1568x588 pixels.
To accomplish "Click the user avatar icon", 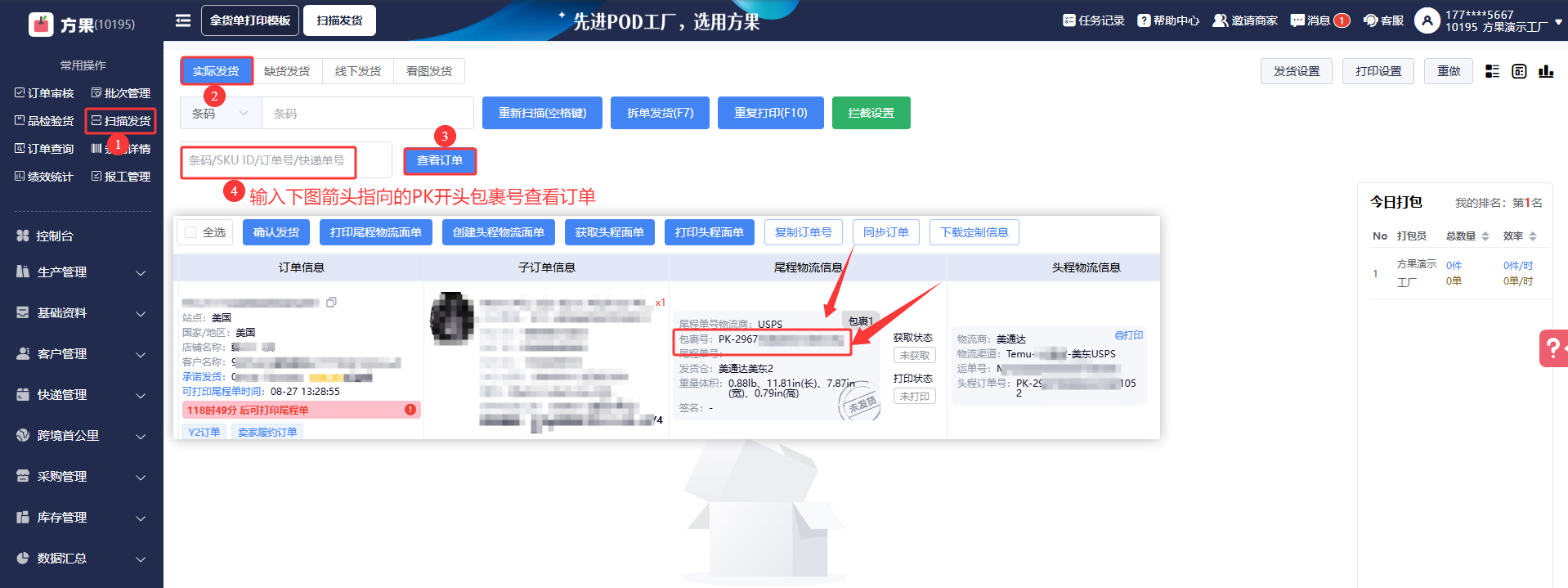I will (1427, 20).
